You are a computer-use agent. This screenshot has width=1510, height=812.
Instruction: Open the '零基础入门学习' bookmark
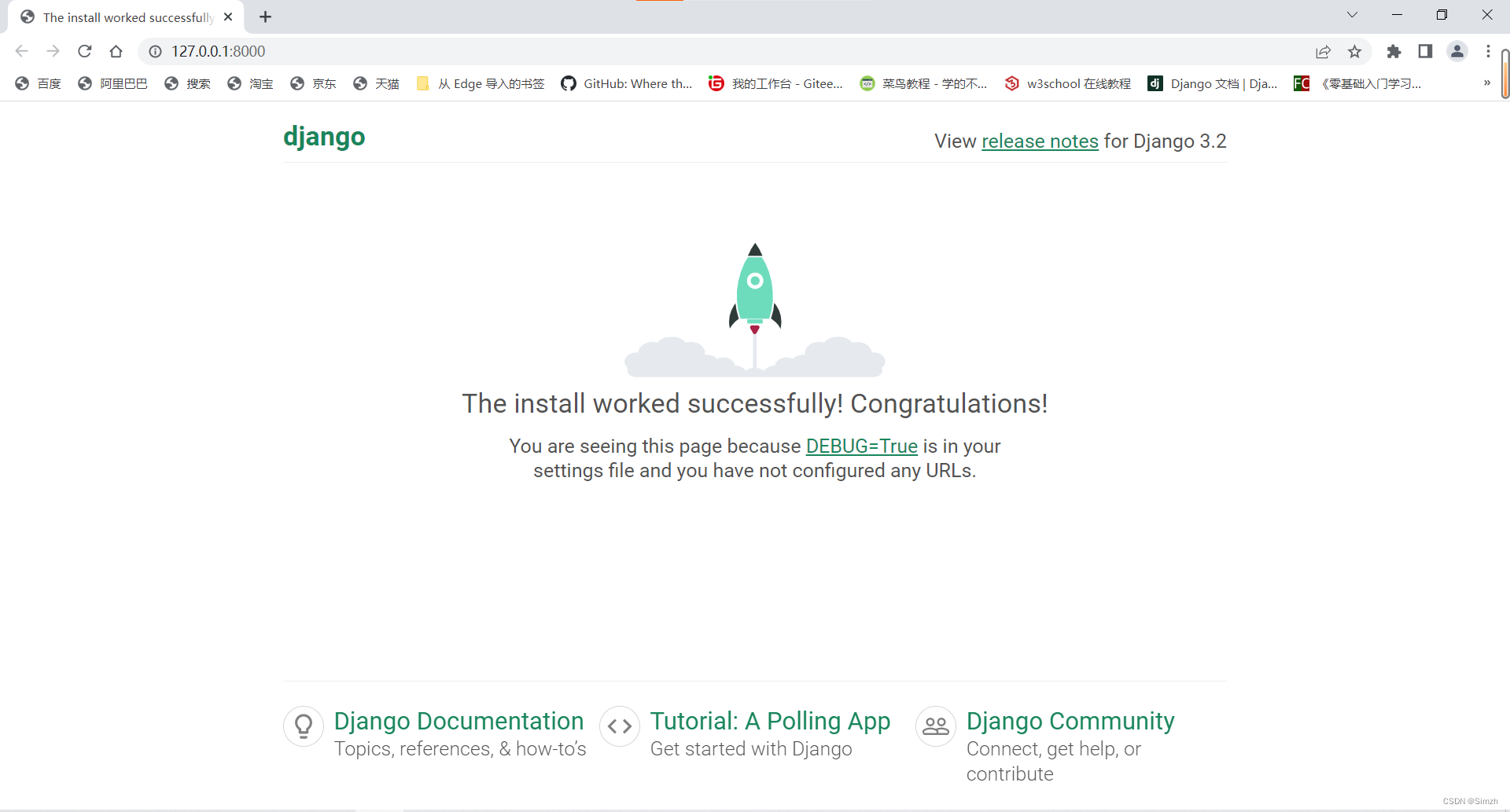(1357, 83)
